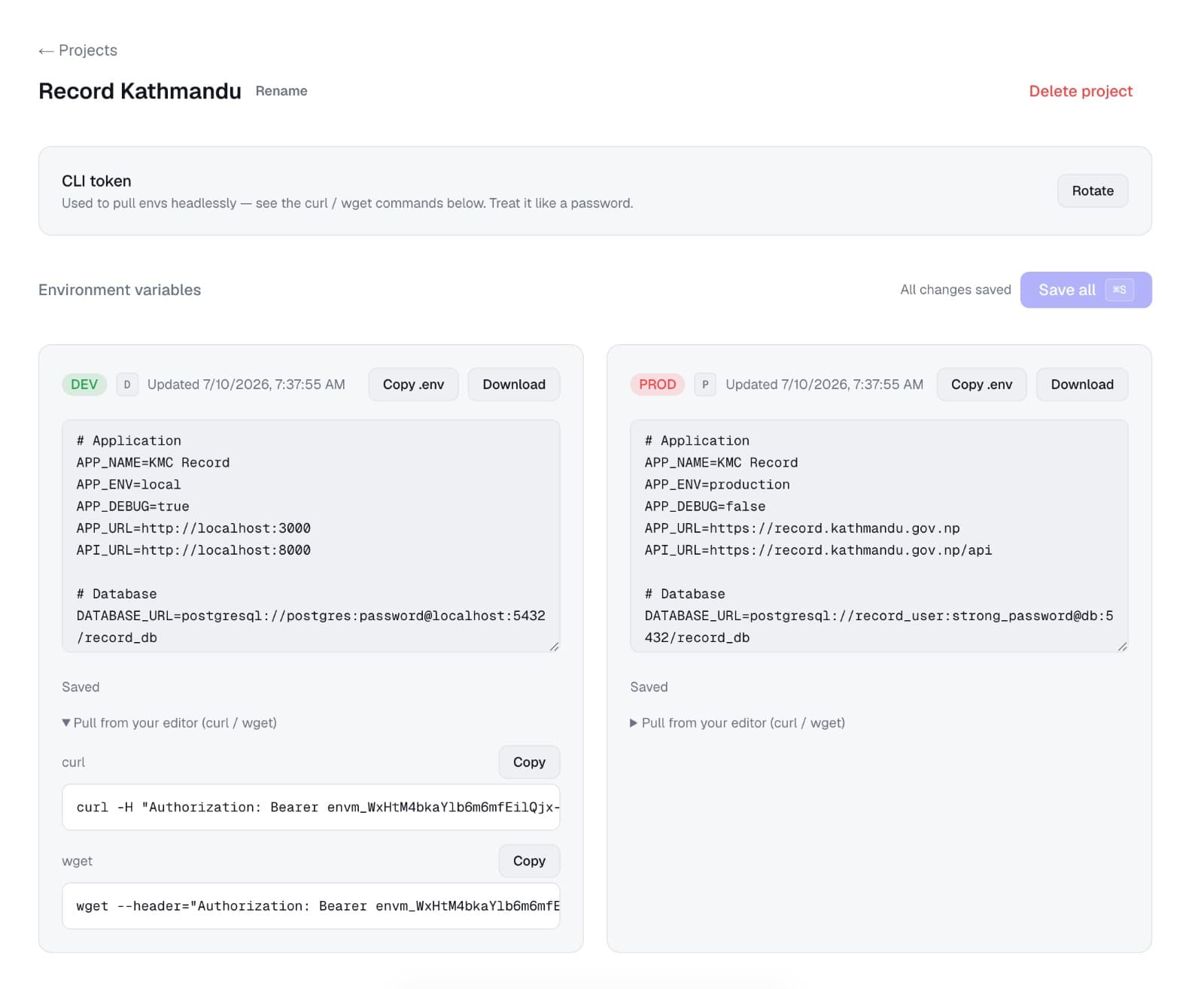Grab the PROD textarea resize handle
Viewport: 1204px width, 989px height.
pyautogui.click(x=1123, y=647)
